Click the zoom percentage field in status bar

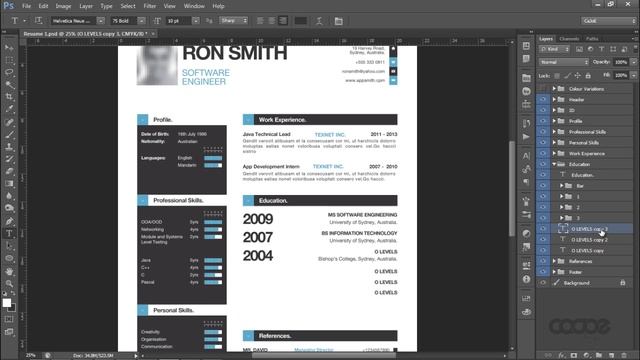point(31,356)
